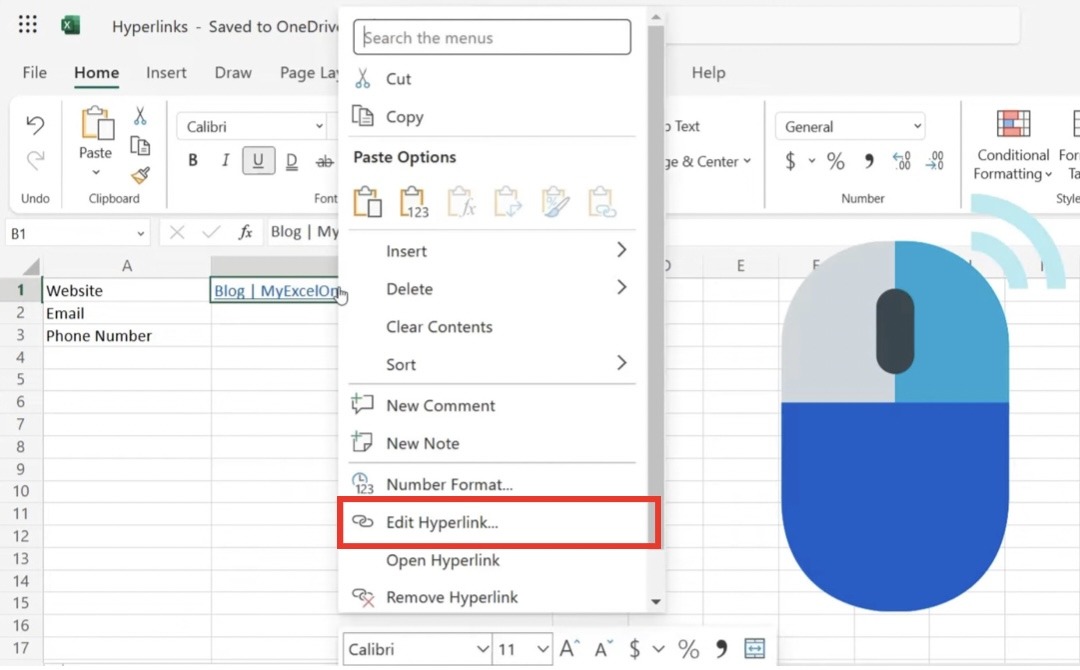Open the File tab
Viewport: 1080px width, 670px height.
pos(34,72)
